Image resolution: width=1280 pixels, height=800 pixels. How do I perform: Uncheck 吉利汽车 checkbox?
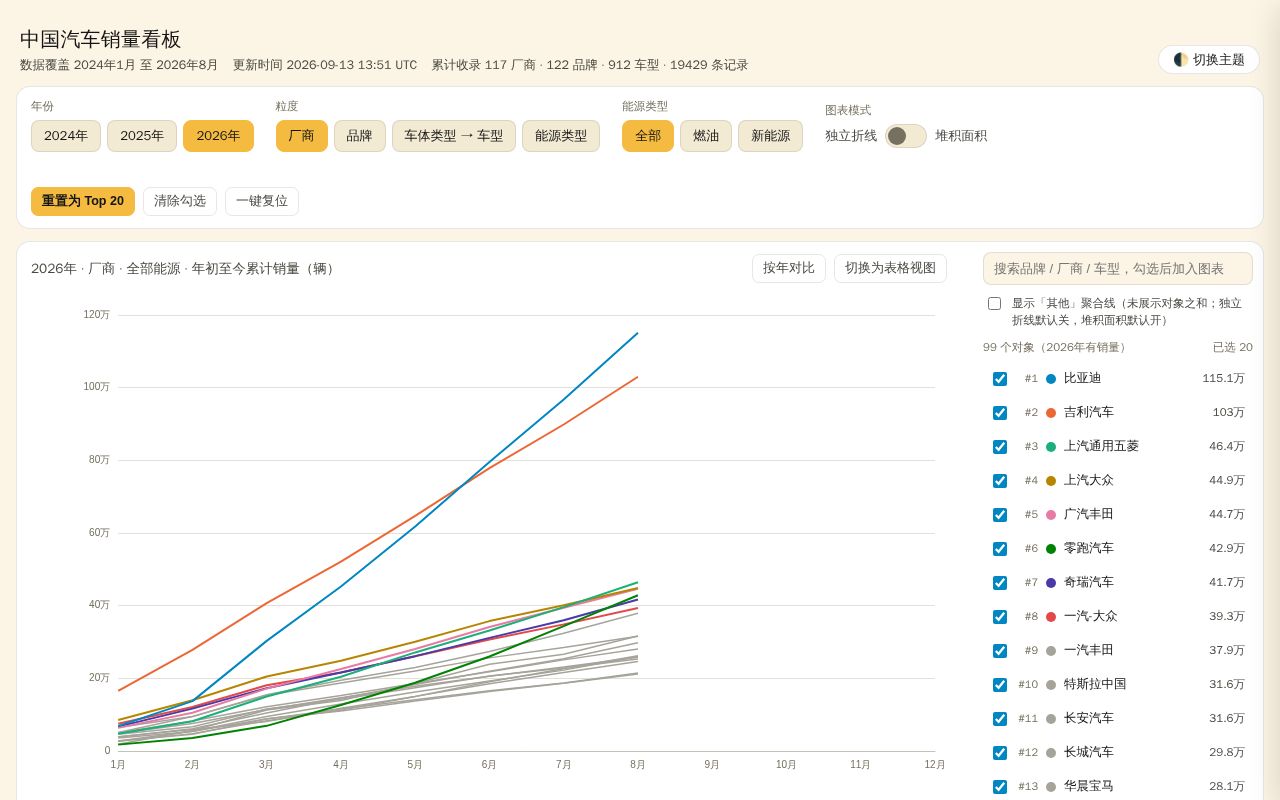tap(1000, 413)
